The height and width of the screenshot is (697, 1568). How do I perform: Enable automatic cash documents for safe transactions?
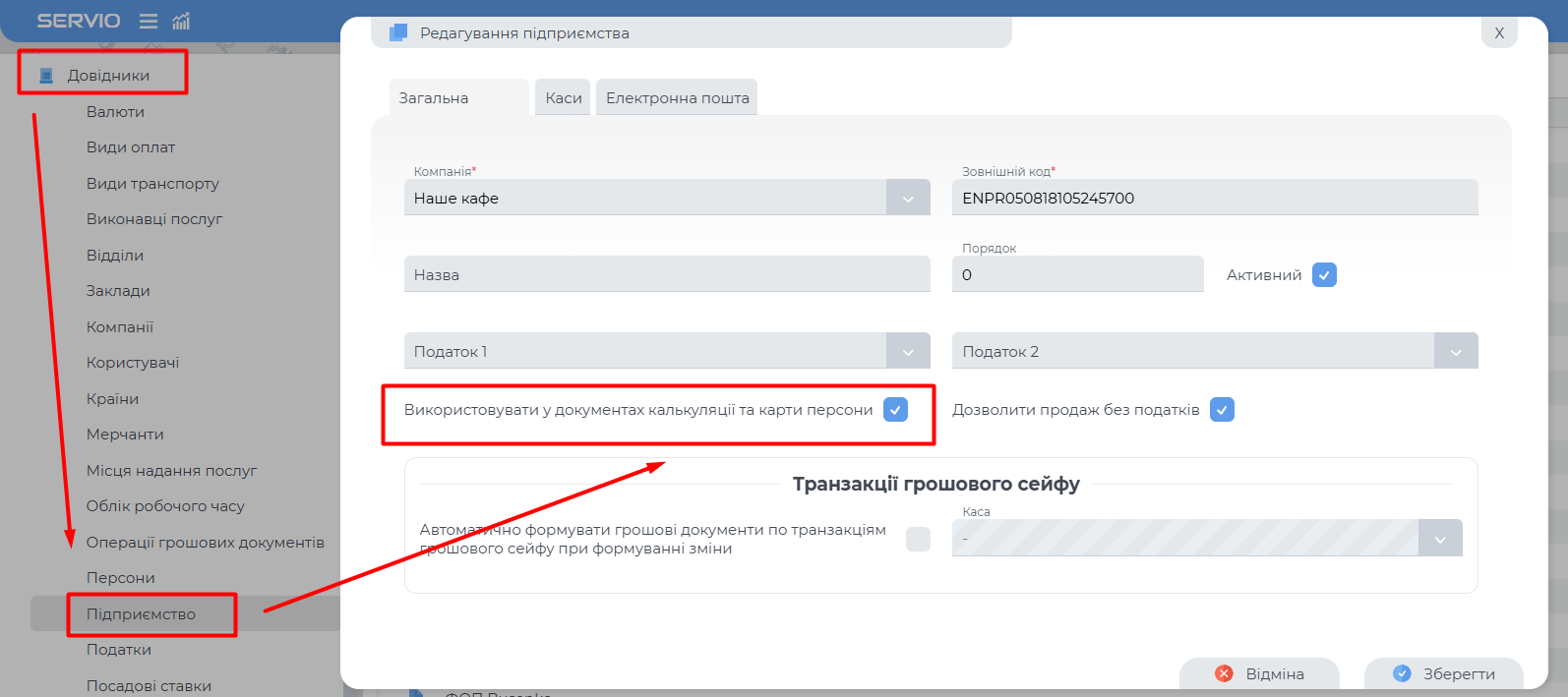[x=918, y=539]
